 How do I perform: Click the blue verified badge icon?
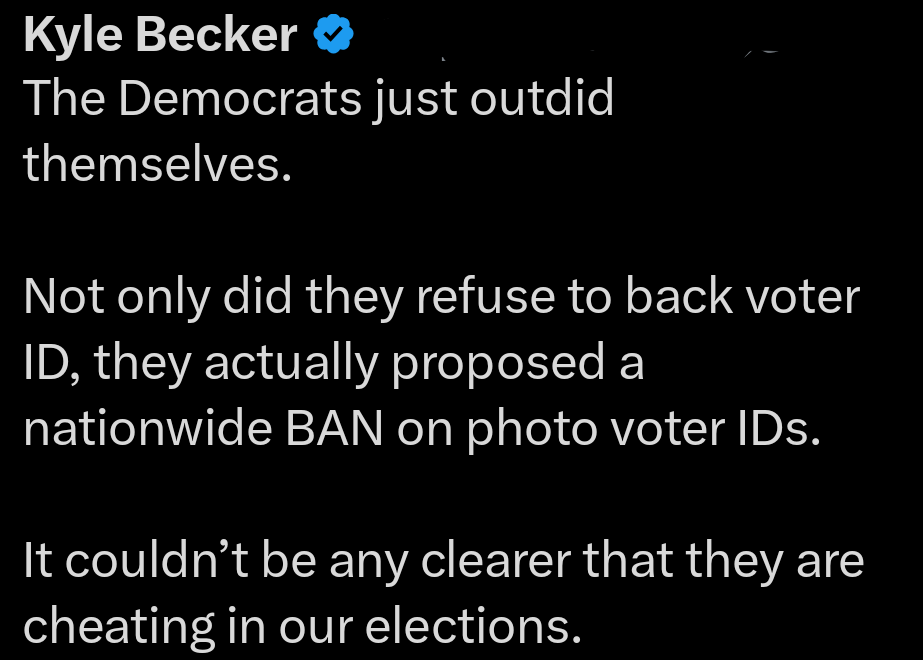pos(333,35)
